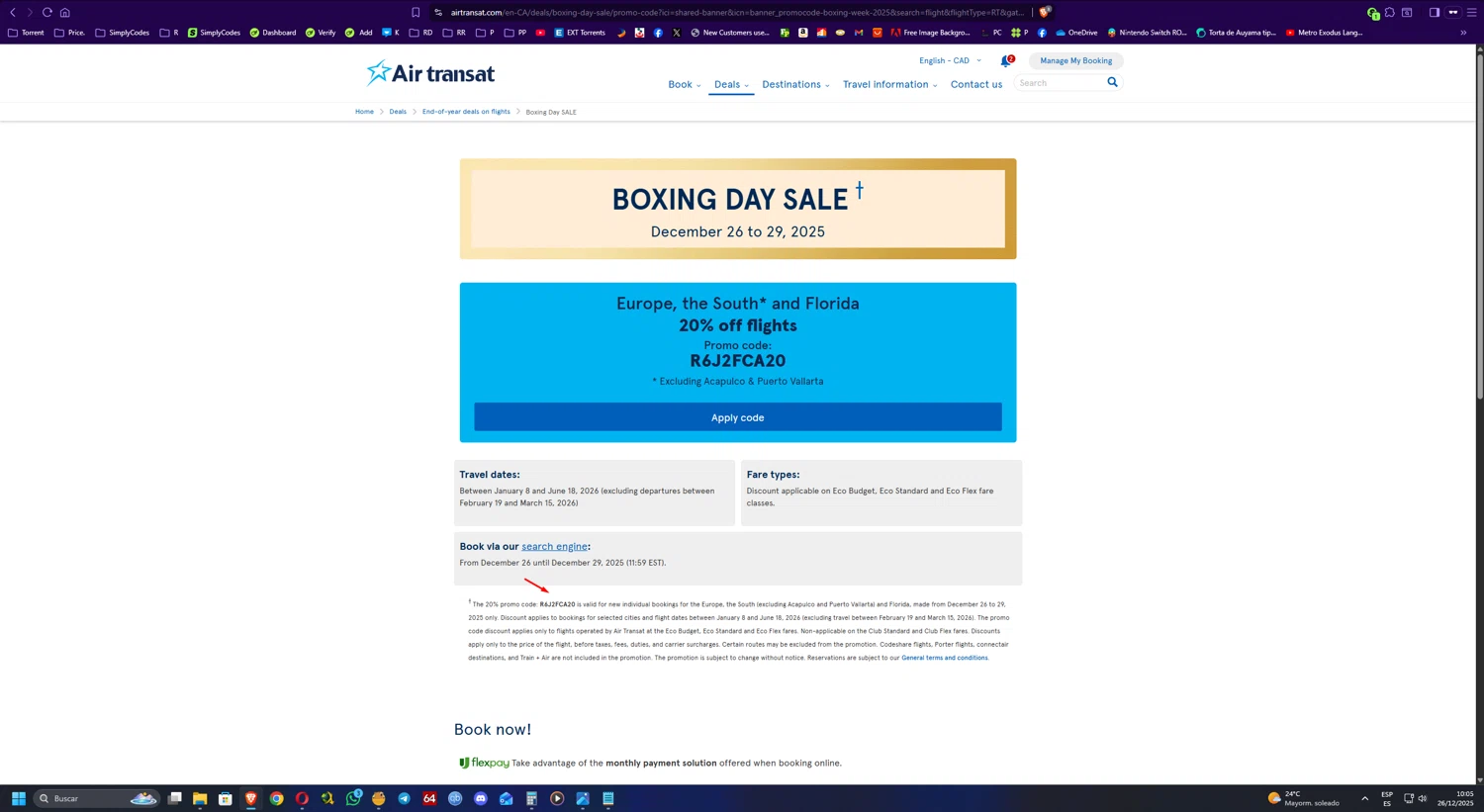This screenshot has width=1484, height=812.
Task: Open WhatsApp from the taskbar
Action: 353,798
